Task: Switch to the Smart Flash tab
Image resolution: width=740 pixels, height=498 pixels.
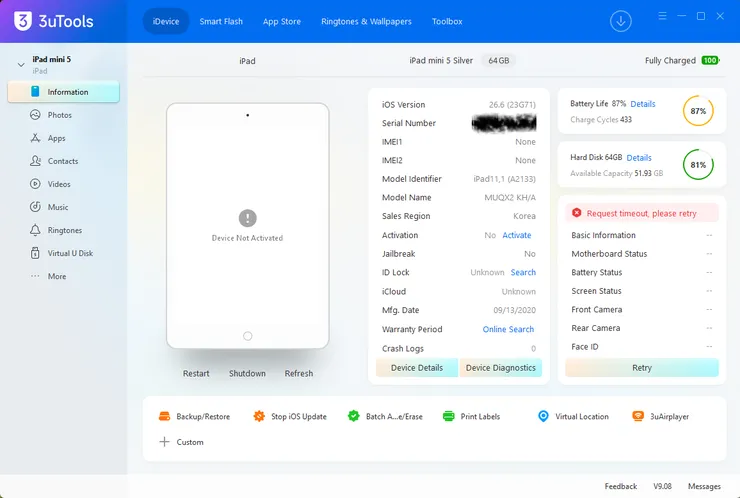Action: [x=221, y=21]
